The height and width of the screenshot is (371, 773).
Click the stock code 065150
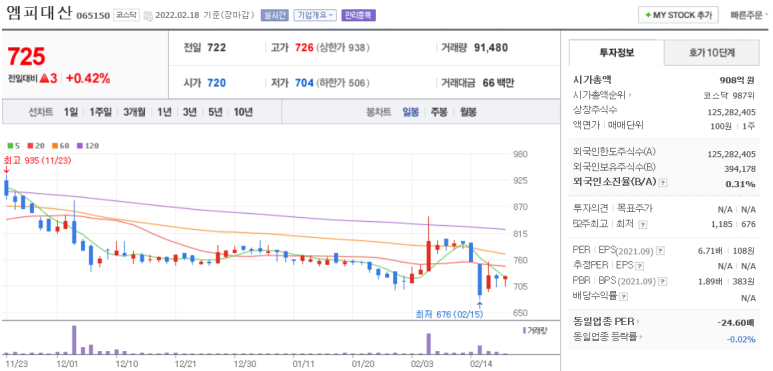[93, 16]
